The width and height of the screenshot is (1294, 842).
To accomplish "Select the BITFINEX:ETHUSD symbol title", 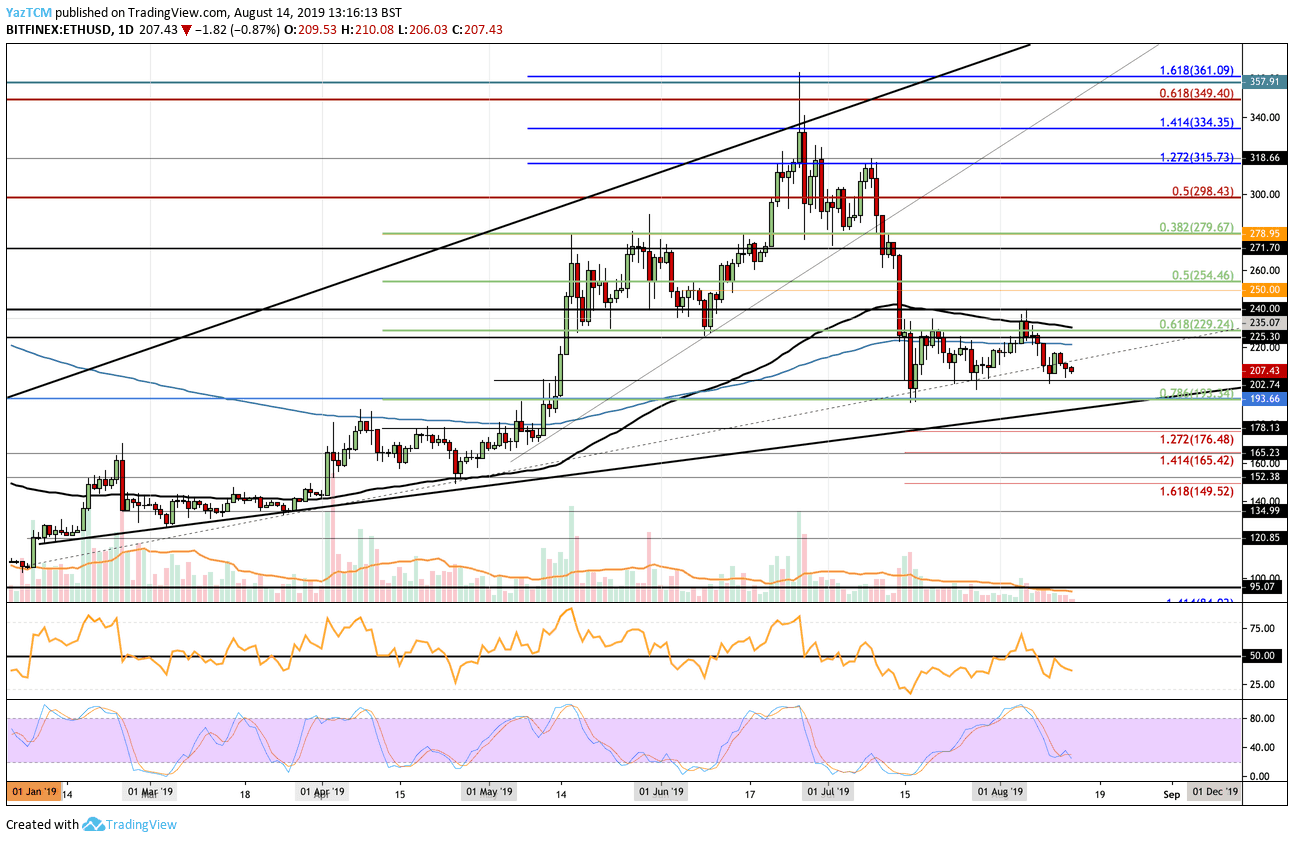I will click(59, 30).
